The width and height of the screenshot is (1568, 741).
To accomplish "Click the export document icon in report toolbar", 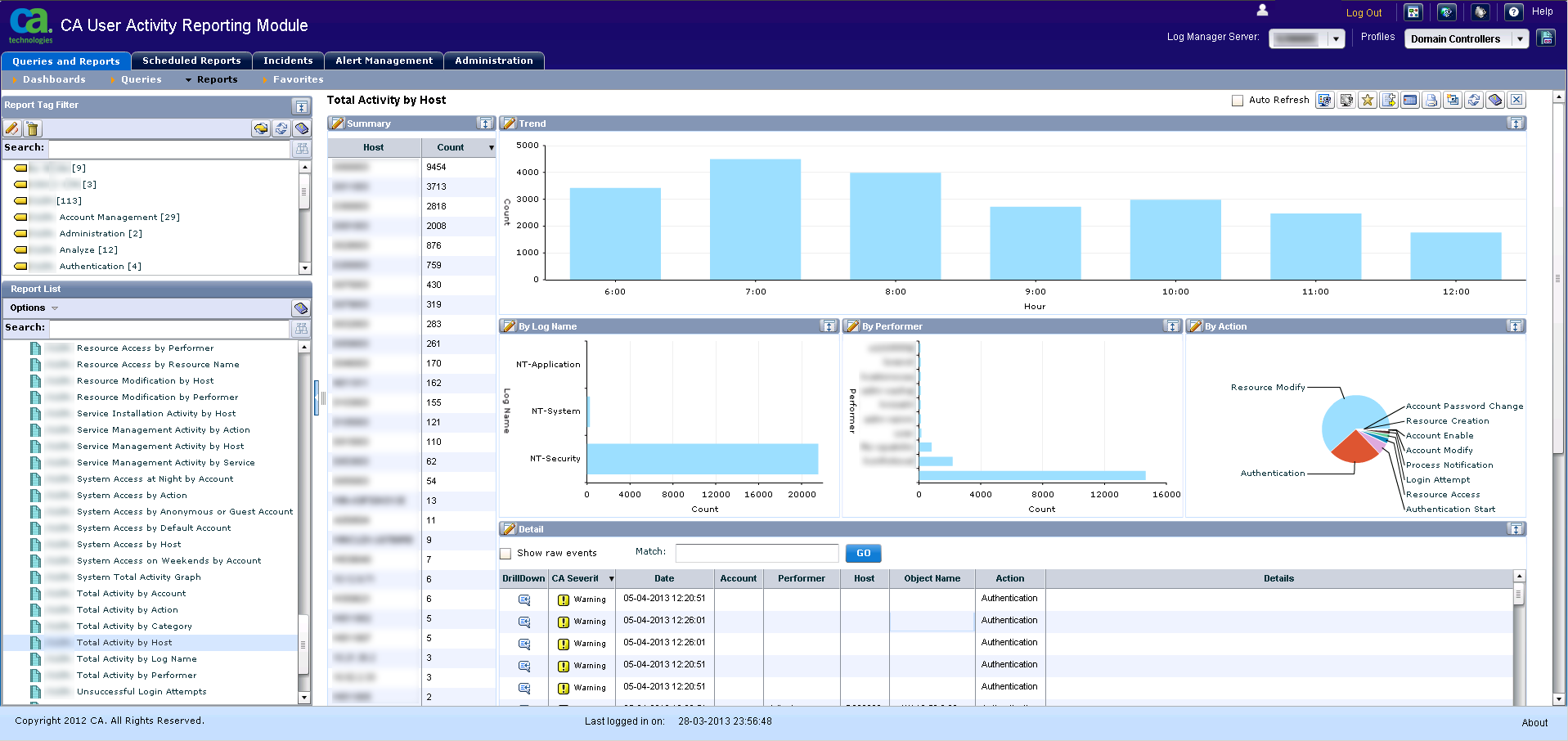I will point(1389,100).
